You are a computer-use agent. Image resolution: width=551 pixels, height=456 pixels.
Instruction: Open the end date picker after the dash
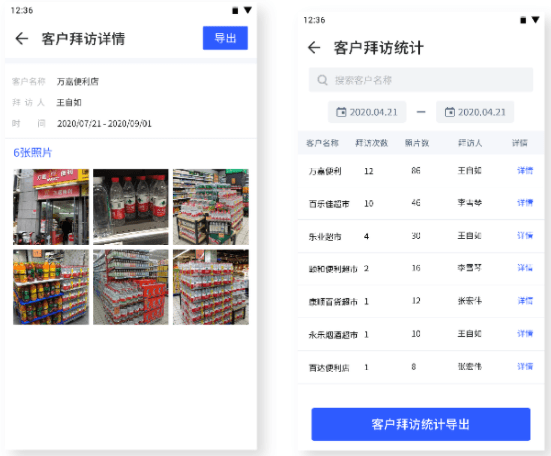[475, 112]
